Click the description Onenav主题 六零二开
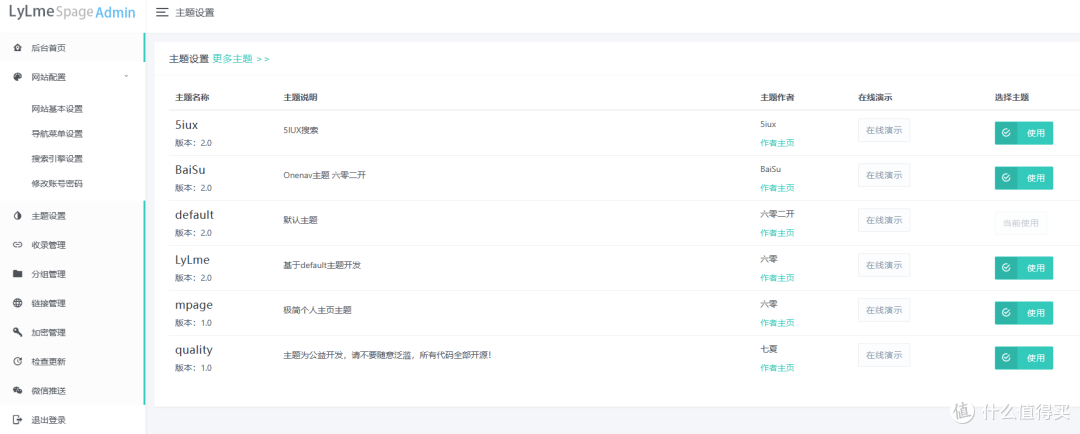1080x434 pixels. click(x=324, y=175)
